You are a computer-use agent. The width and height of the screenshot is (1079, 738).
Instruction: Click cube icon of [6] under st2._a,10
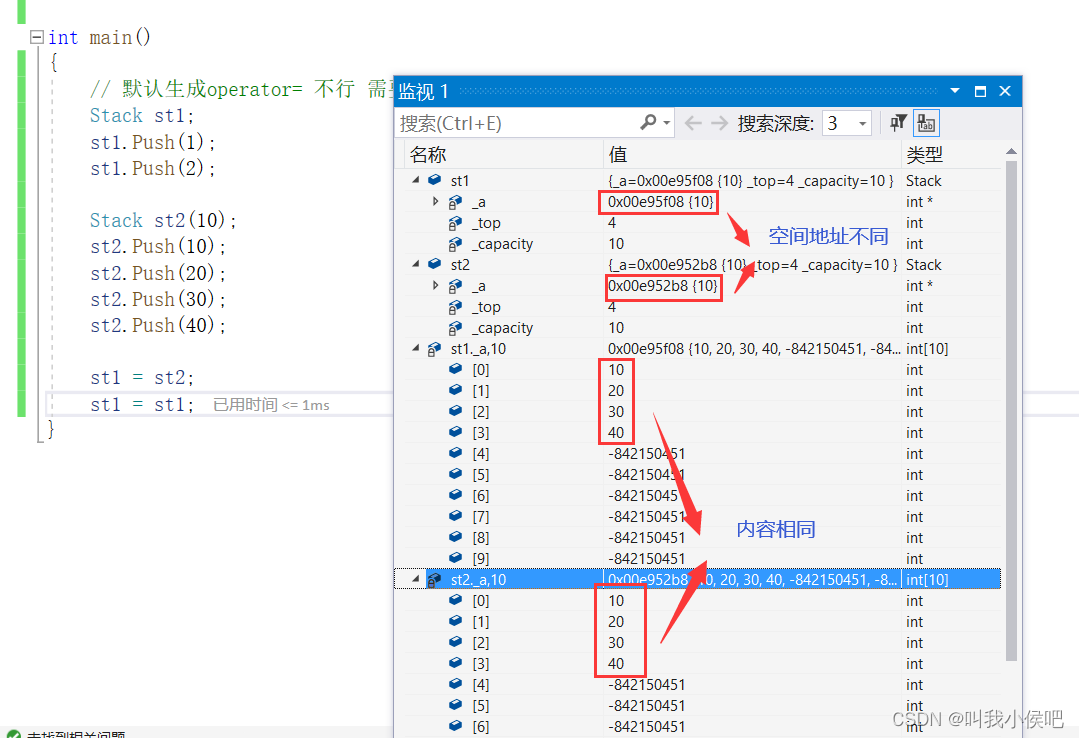pos(456,726)
